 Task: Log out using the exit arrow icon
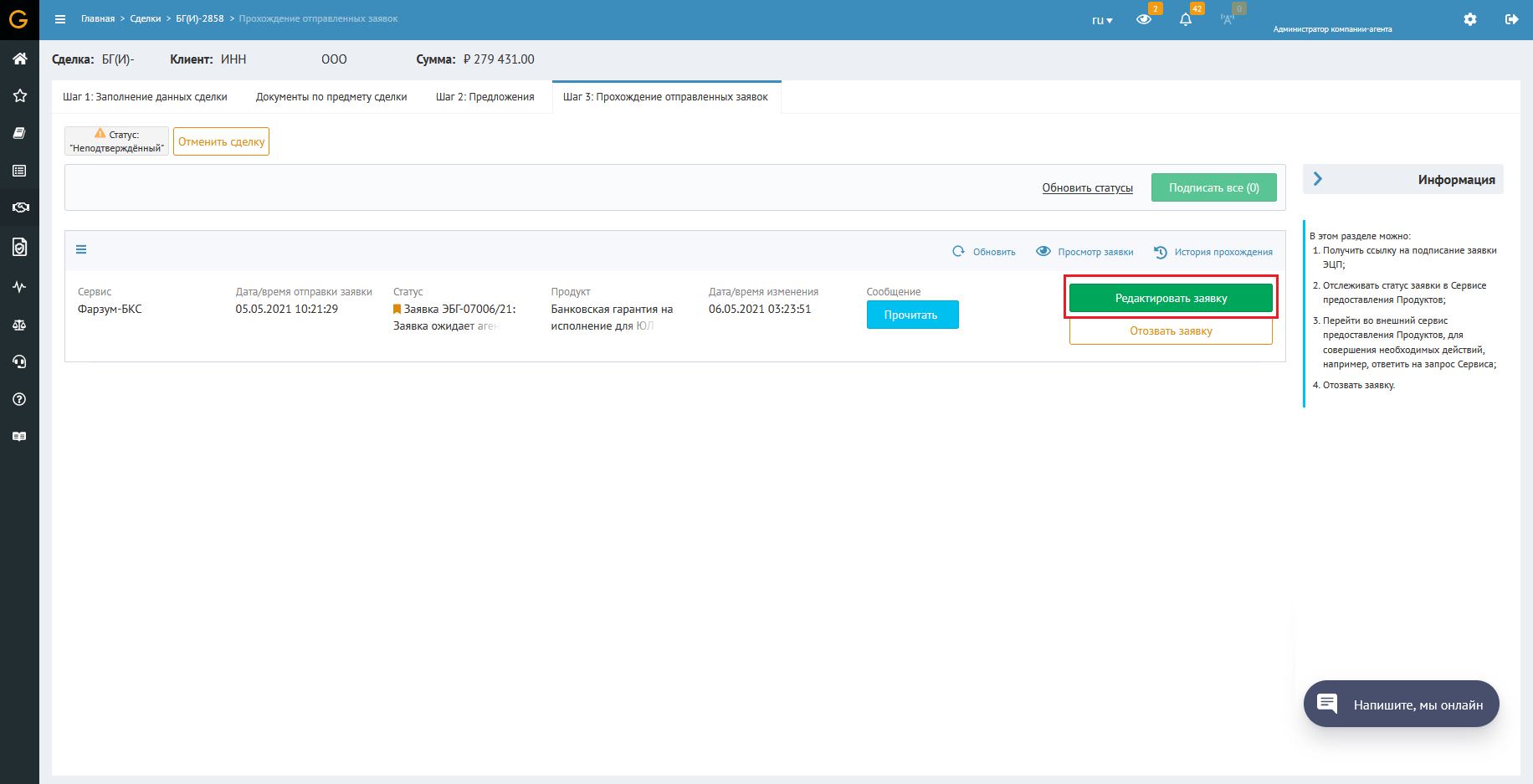click(x=1511, y=19)
